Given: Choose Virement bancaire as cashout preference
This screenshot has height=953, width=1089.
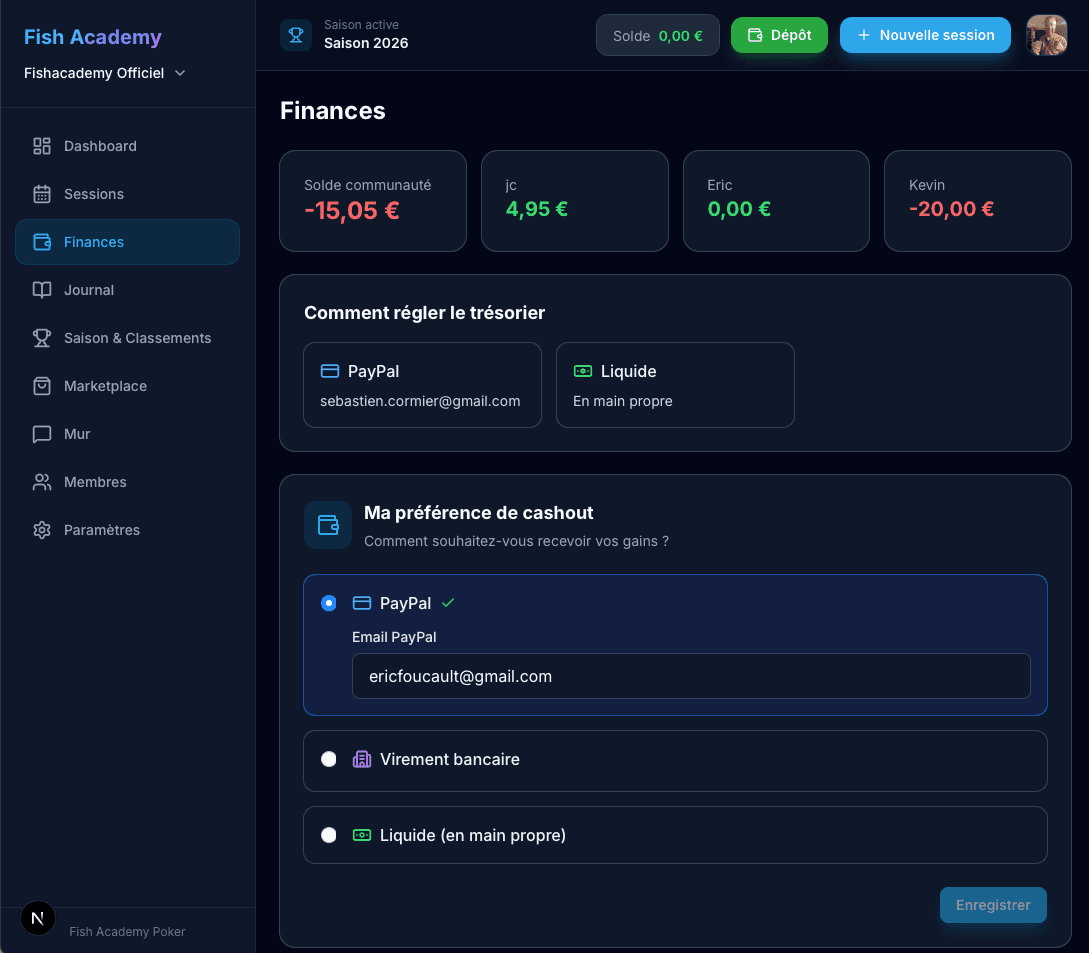Looking at the screenshot, I should pos(329,759).
